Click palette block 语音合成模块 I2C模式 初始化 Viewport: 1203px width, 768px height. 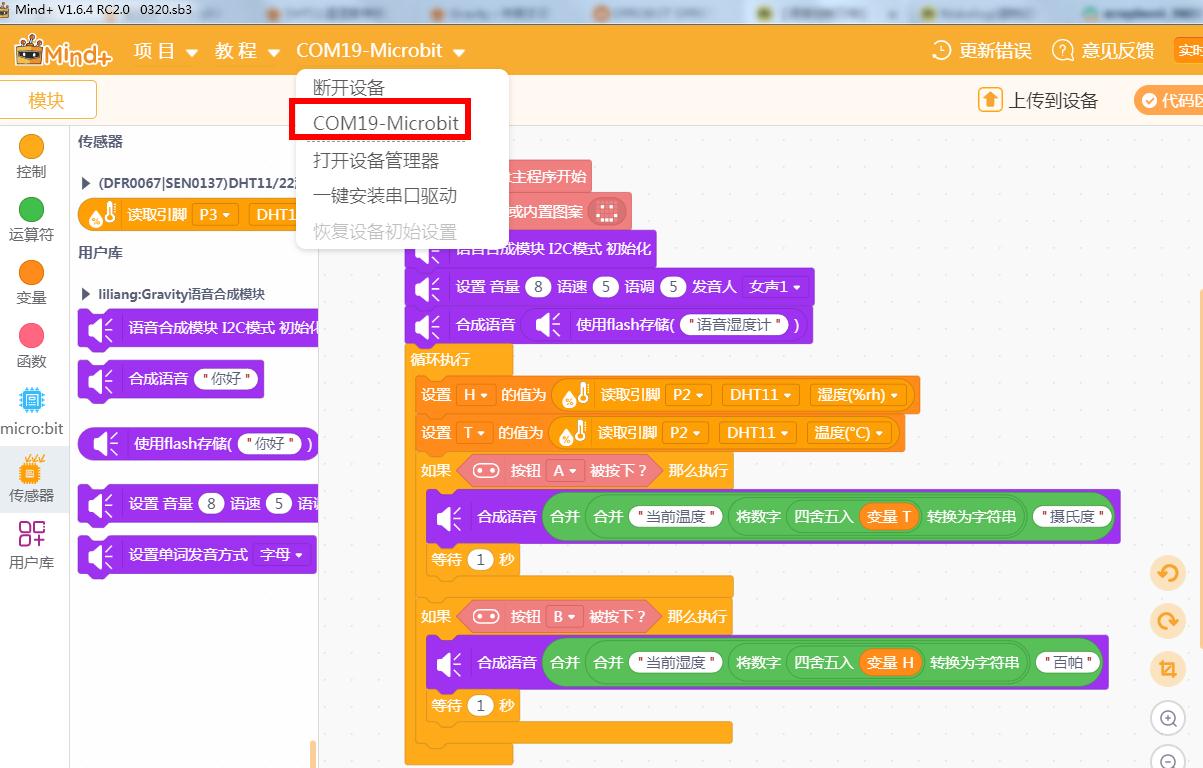[x=200, y=328]
